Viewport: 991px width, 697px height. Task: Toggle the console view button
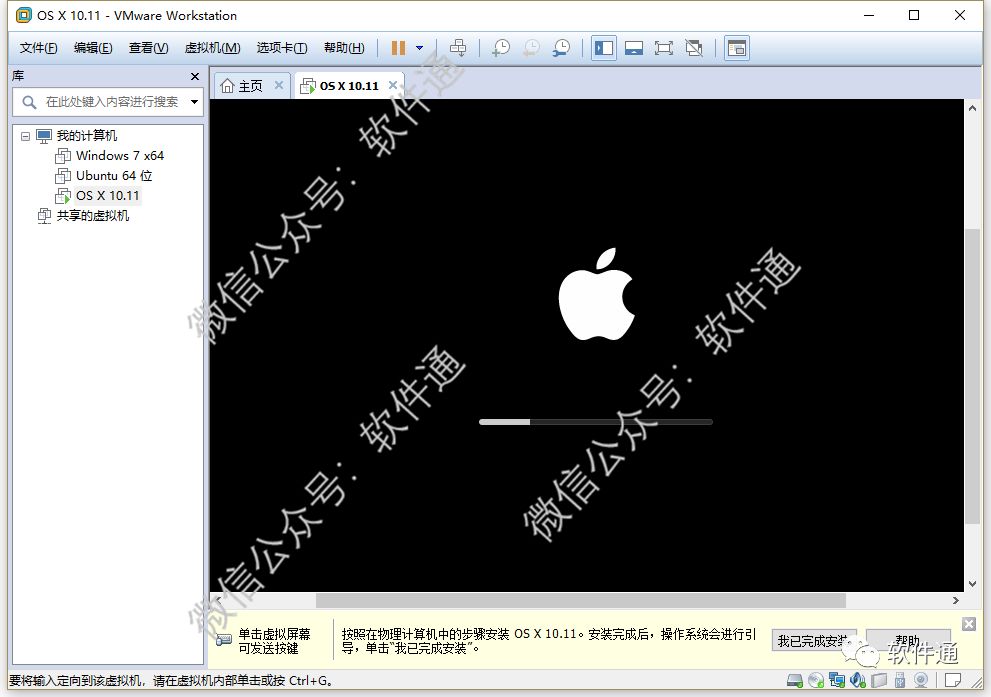click(x=737, y=48)
